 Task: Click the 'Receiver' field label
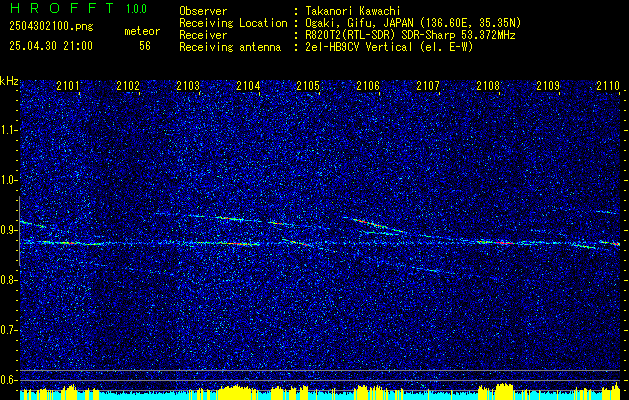pos(203,35)
